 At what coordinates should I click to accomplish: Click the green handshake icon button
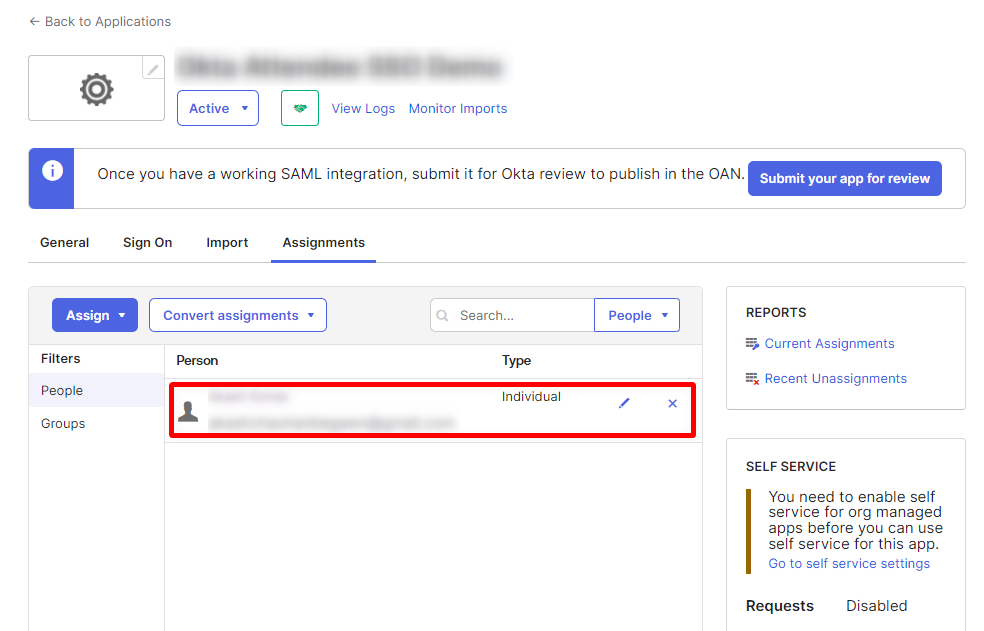pyautogui.click(x=300, y=108)
